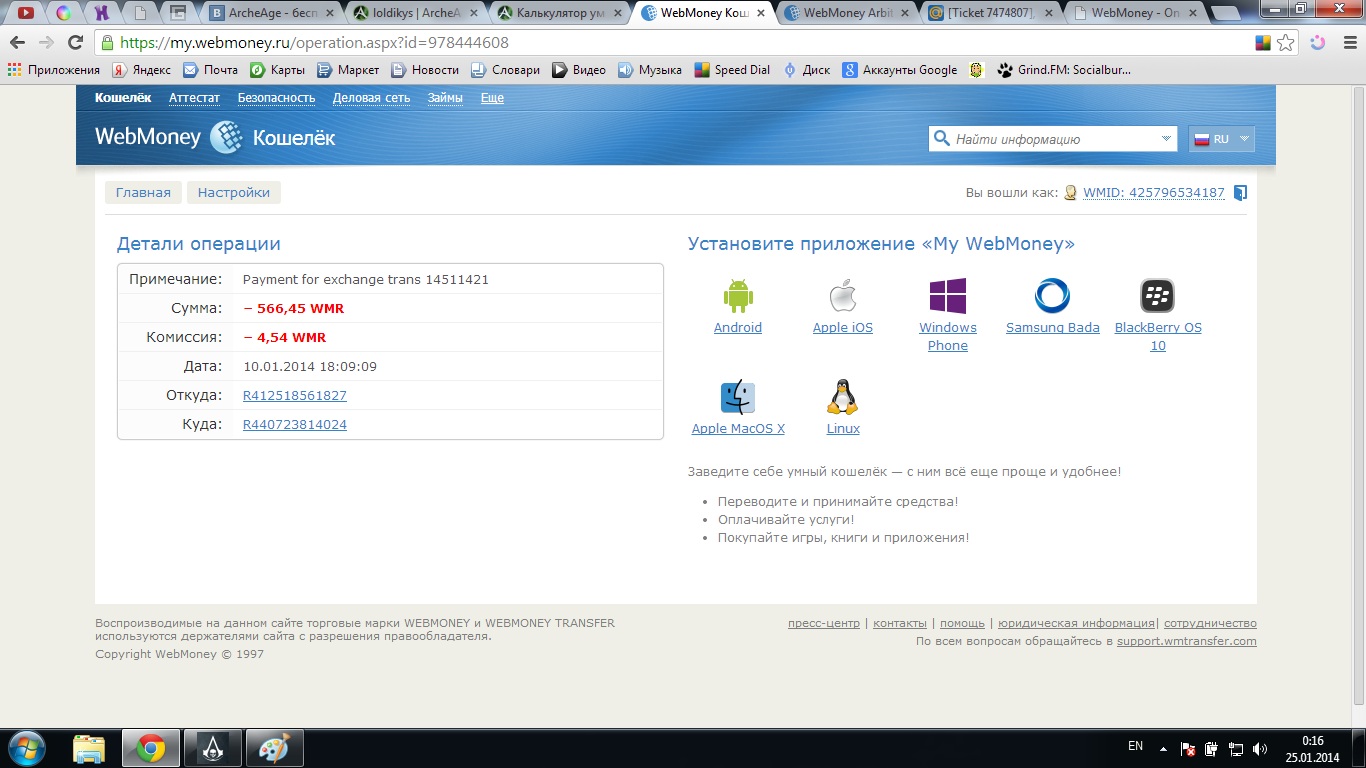Select the date 10.01.2014 18:09:09
The image size is (1366, 768).
pyautogui.click(x=310, y=367)
